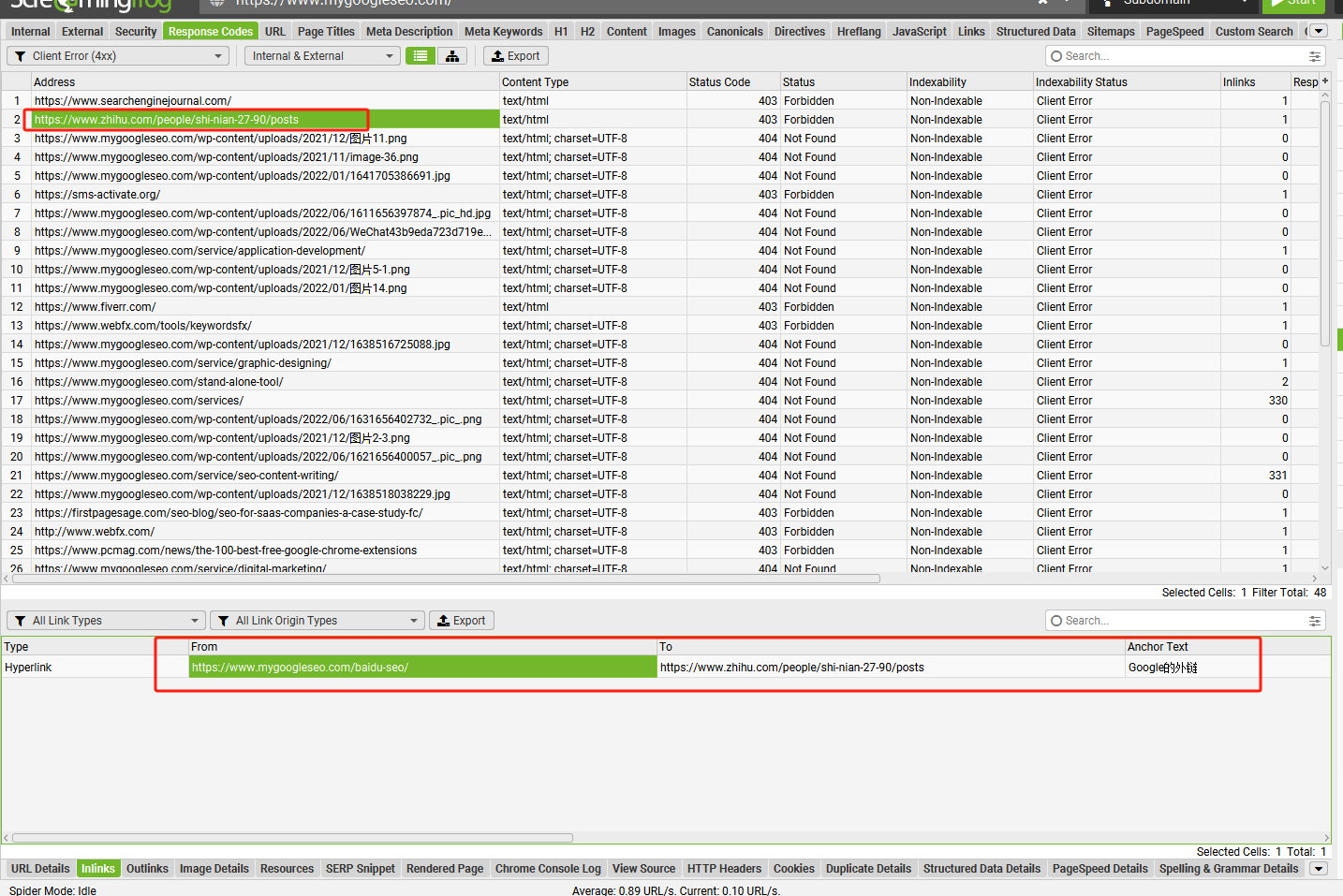Open the Resources bottom tab
Image resolution: width=1343 pixels, height=896 pixels.
tap(288, 869)
